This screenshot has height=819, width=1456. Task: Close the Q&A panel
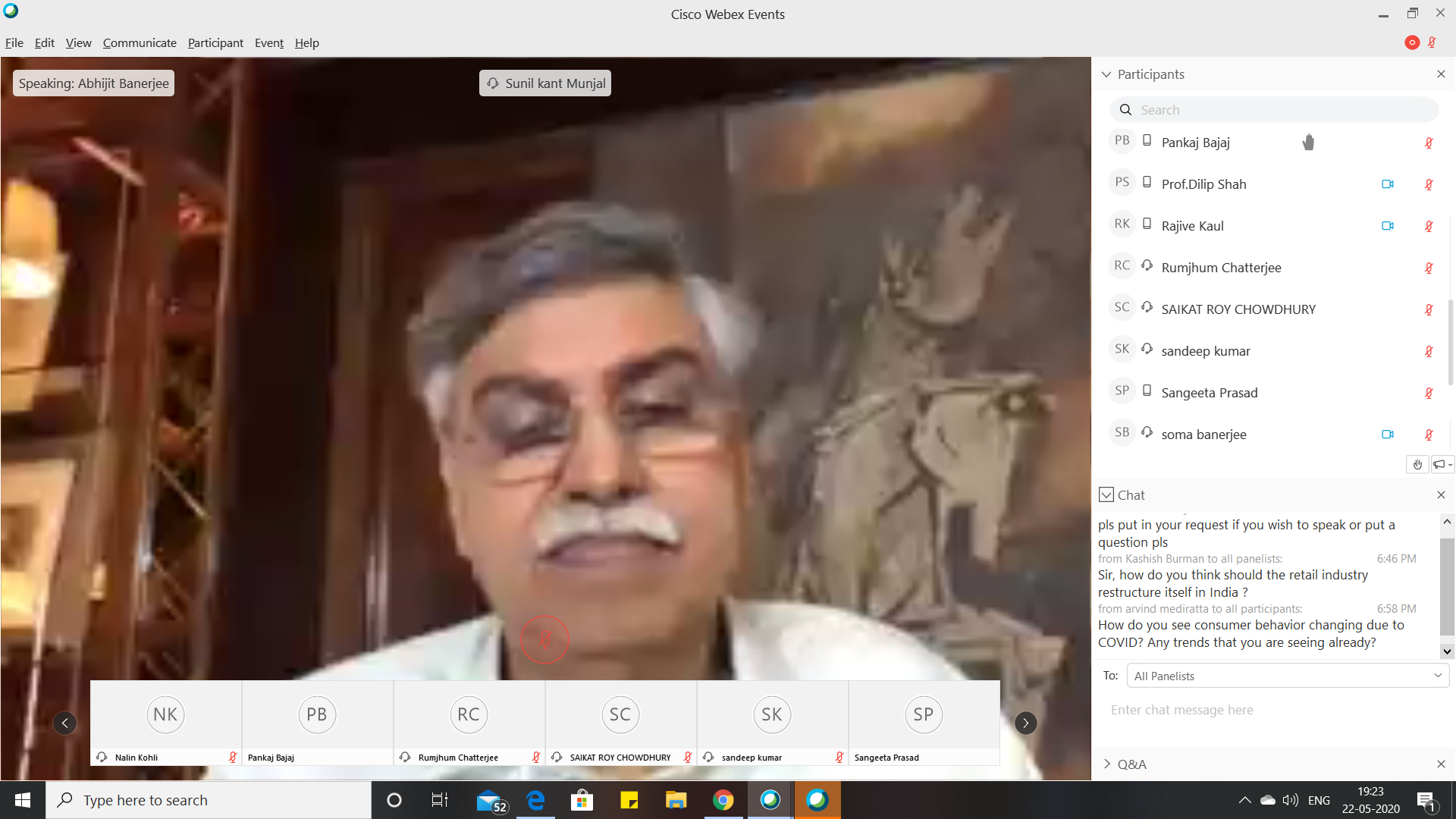tap(1441, 764)
